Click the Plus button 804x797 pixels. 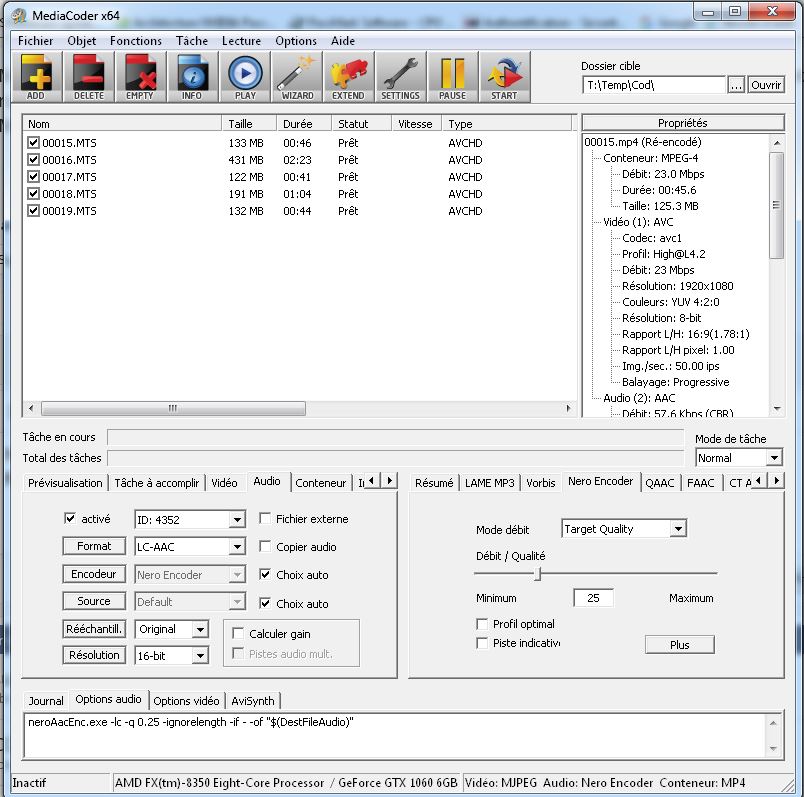click(x=680, y=645)
